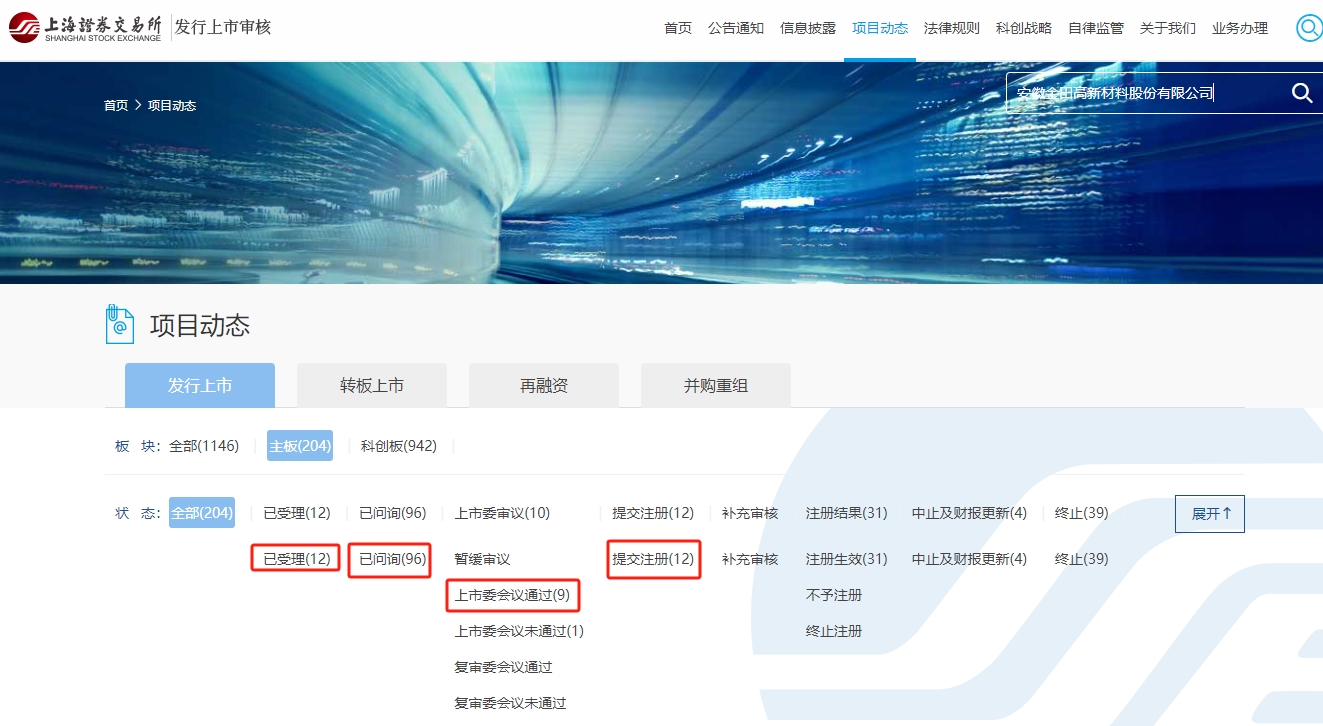1323x726 pixels.
Task: Select the 主板(204) board filter
Action: pyautogui.click(x=300, y=446)
